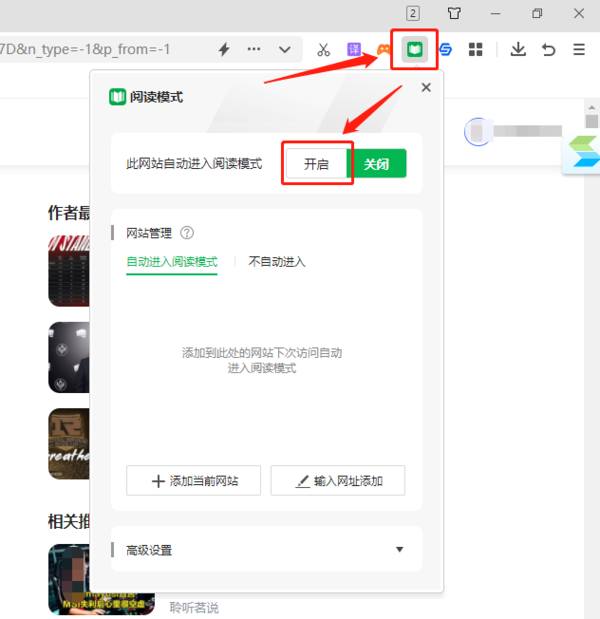Click the address bar URL text
600x619 pixels.
[85, 49]
